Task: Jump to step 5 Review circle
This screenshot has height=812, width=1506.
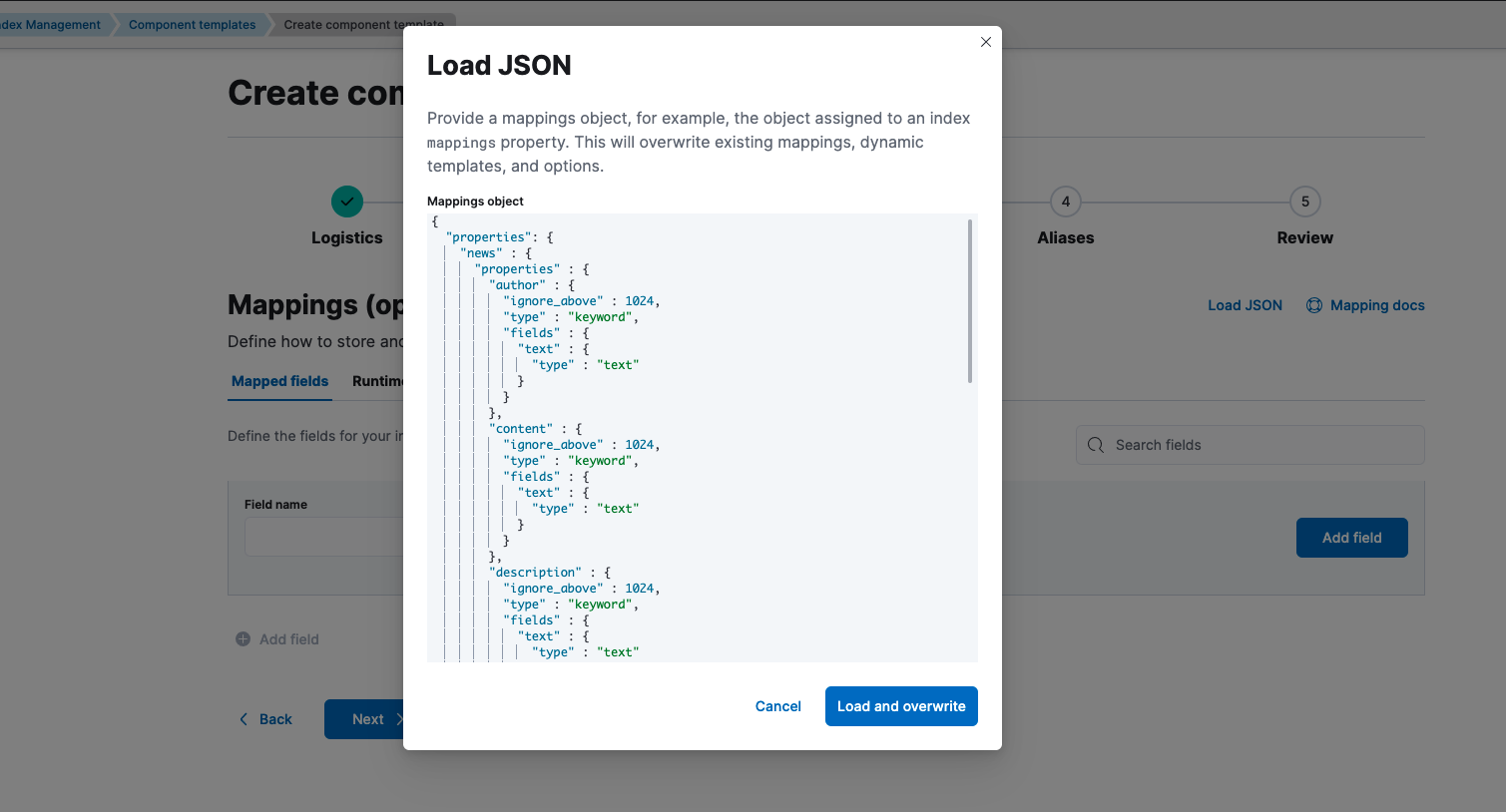Action: point(1304,201)
